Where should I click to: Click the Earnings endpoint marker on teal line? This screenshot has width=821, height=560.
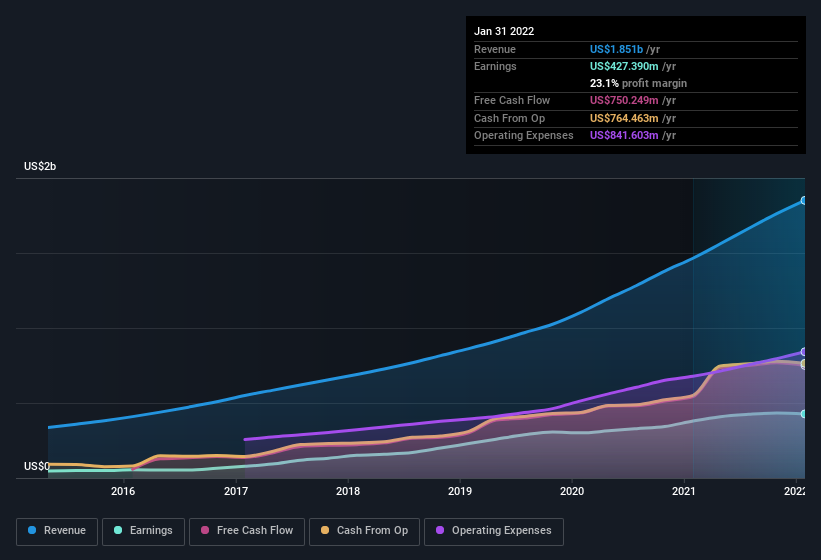coord(803,414)
